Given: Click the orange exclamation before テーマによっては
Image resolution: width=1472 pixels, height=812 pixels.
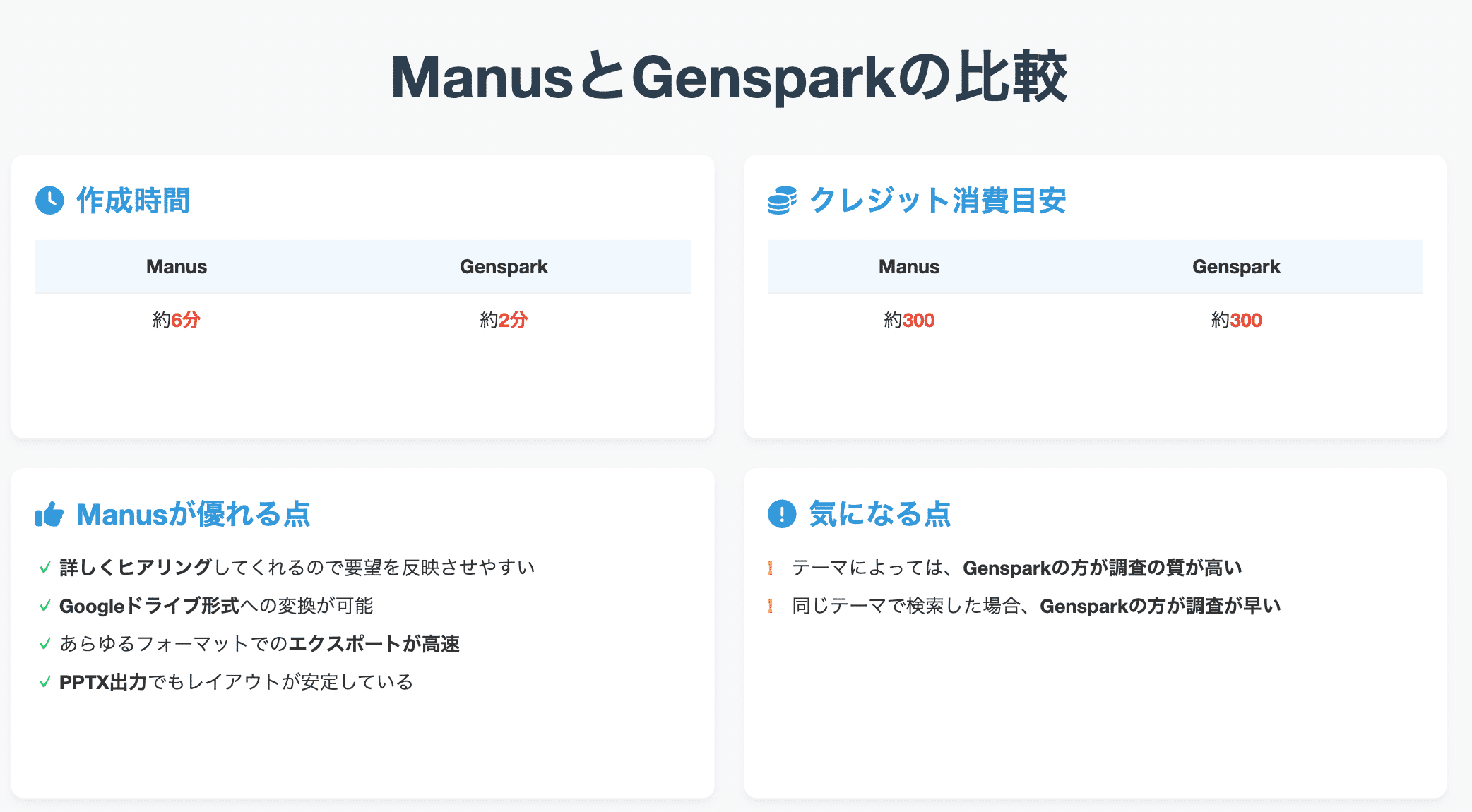Looking at the screenshot, I should tap(771, 568).
